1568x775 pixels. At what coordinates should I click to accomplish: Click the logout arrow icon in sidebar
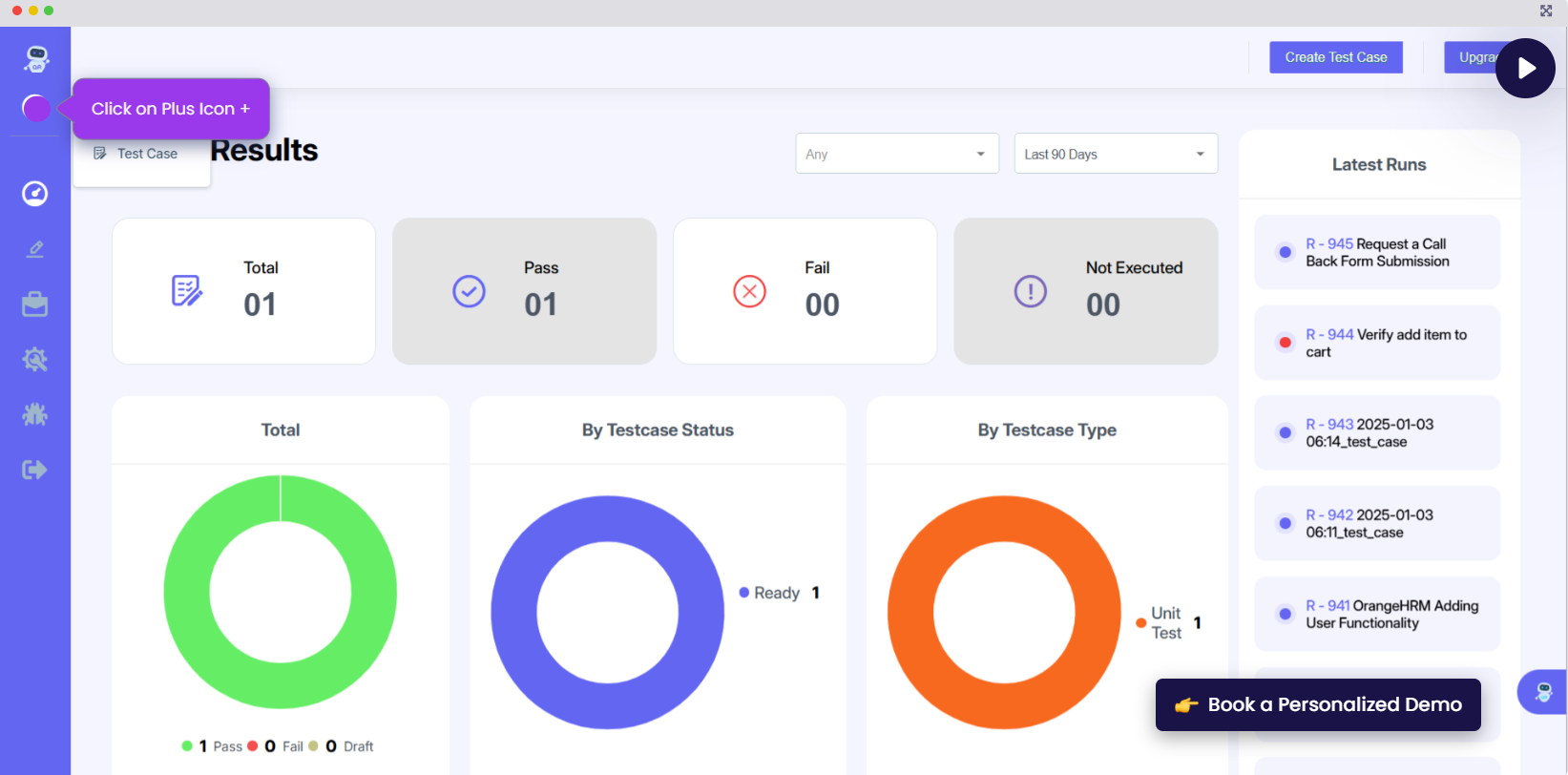(x=35, y=470)
